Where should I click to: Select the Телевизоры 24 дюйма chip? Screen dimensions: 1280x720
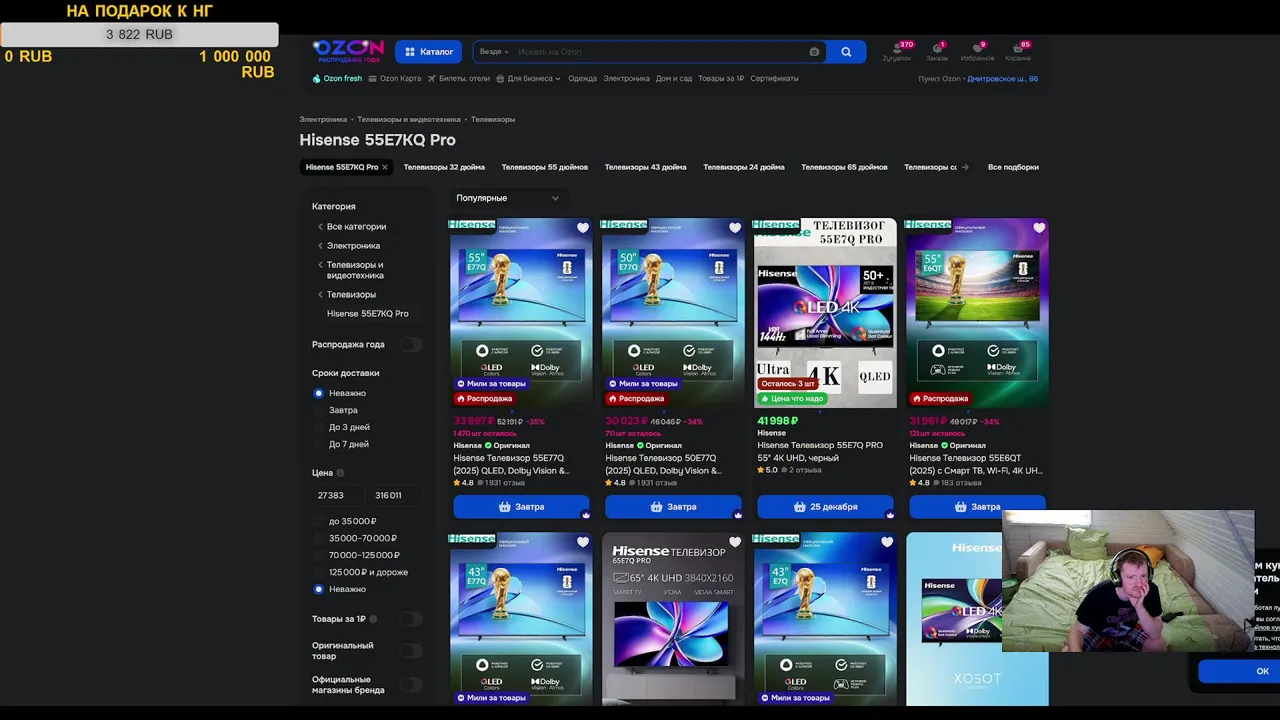[744, 167]
